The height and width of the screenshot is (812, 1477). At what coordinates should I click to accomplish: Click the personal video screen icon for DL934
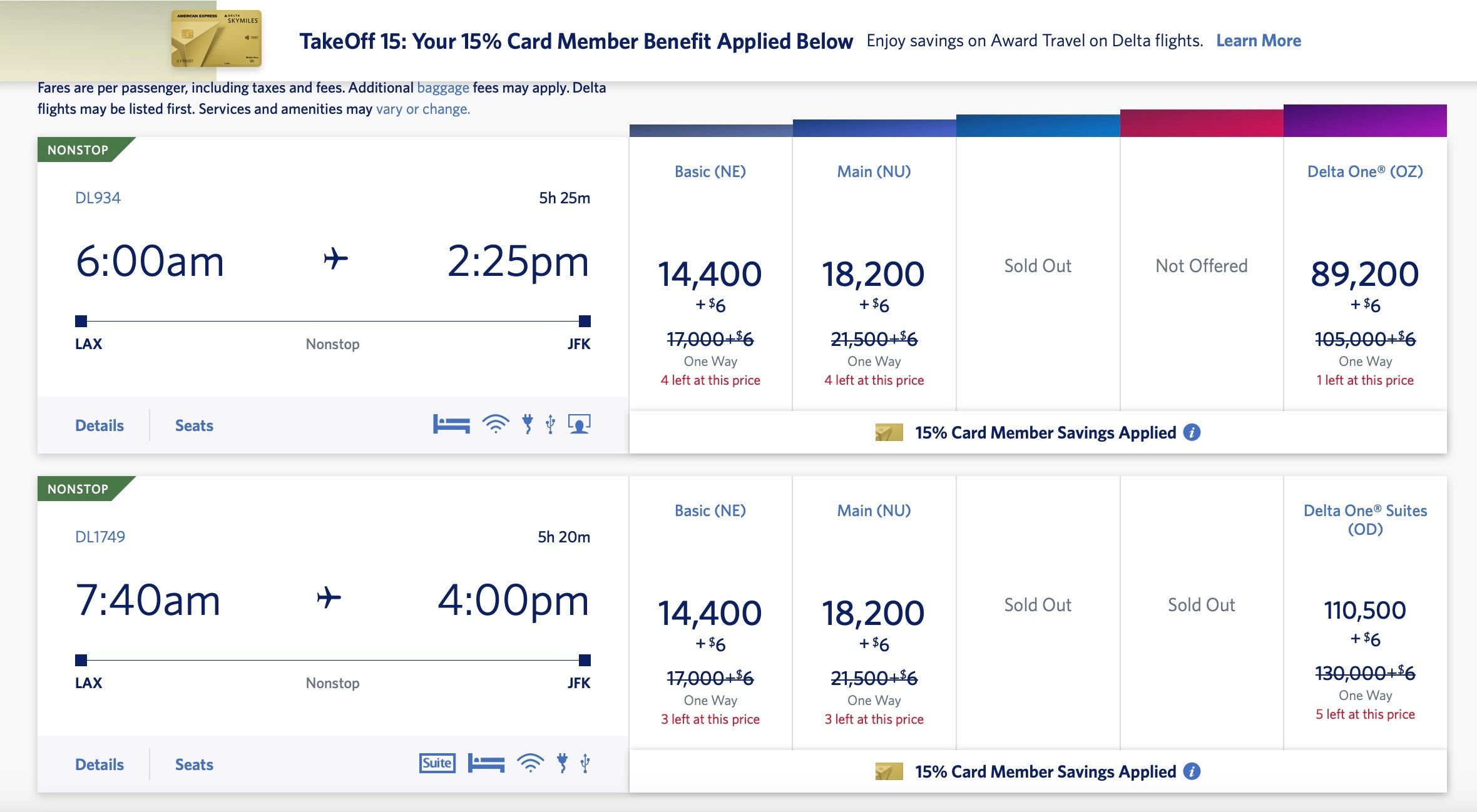click(579, 424)
